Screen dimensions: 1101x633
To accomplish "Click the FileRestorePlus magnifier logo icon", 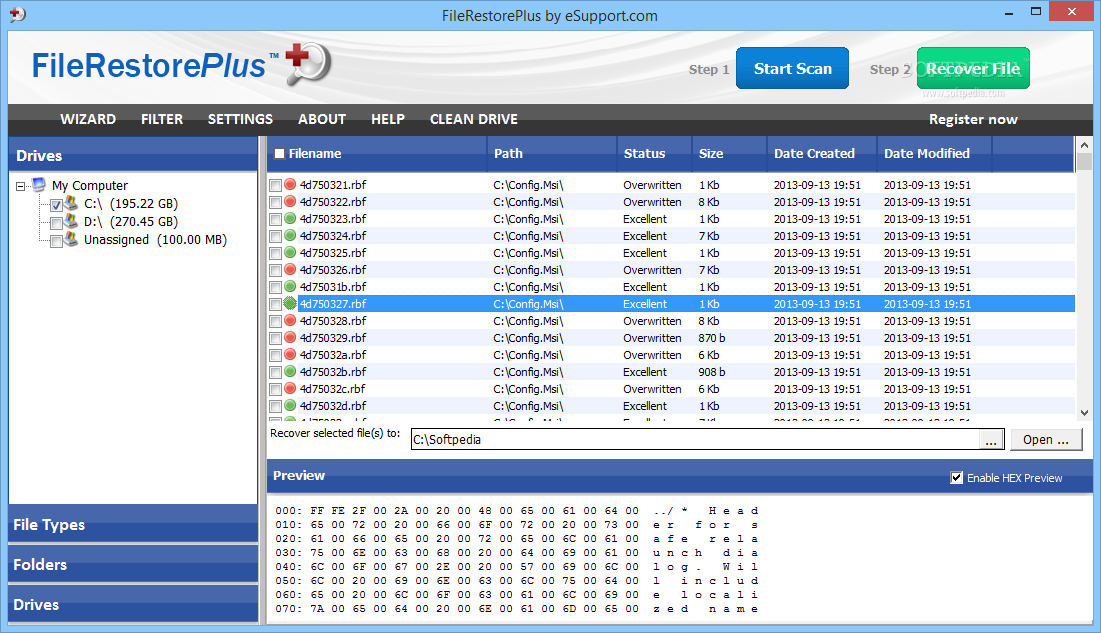I will [308, 65].
